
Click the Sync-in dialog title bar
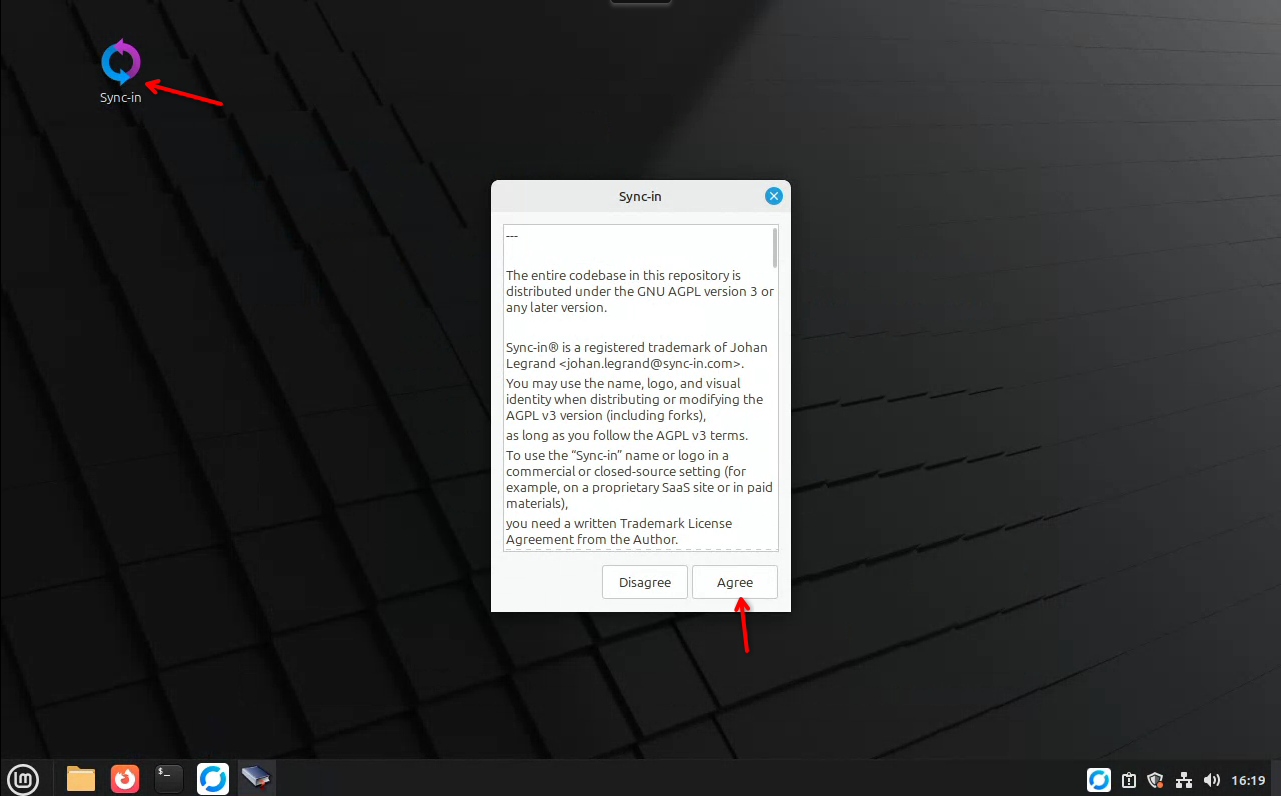point(641,196)
